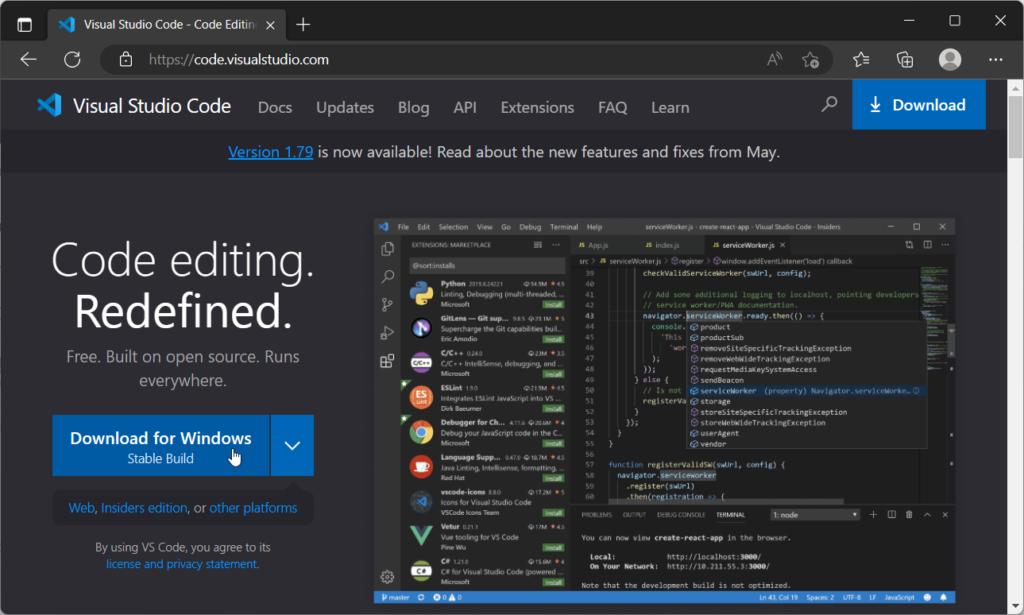Image resolution: width=1024 pixels, height=615 pixels.
Task: Click the Vetur extension icon in marketplace list
Action: (x=421, y=535)
